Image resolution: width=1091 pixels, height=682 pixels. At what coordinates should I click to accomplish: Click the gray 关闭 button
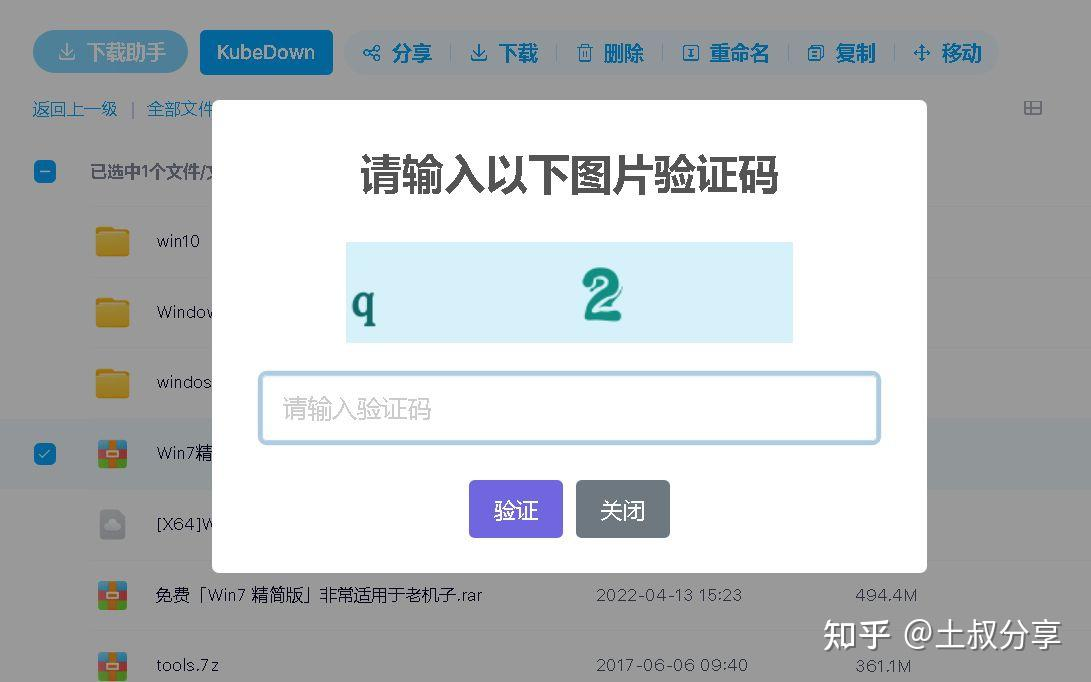(623, 509)
